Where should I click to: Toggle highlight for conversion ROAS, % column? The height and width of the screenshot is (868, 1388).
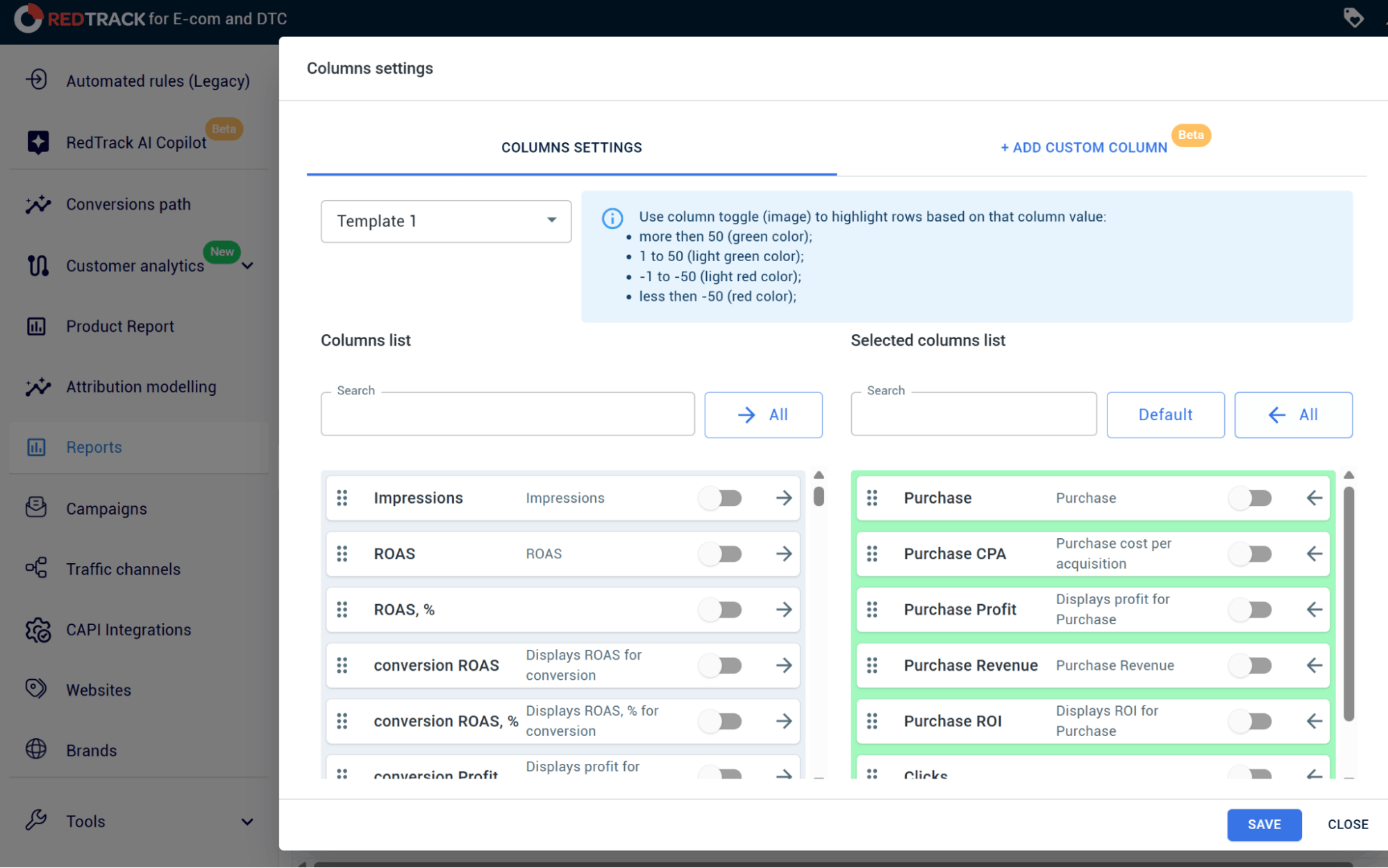click(721, 721)
